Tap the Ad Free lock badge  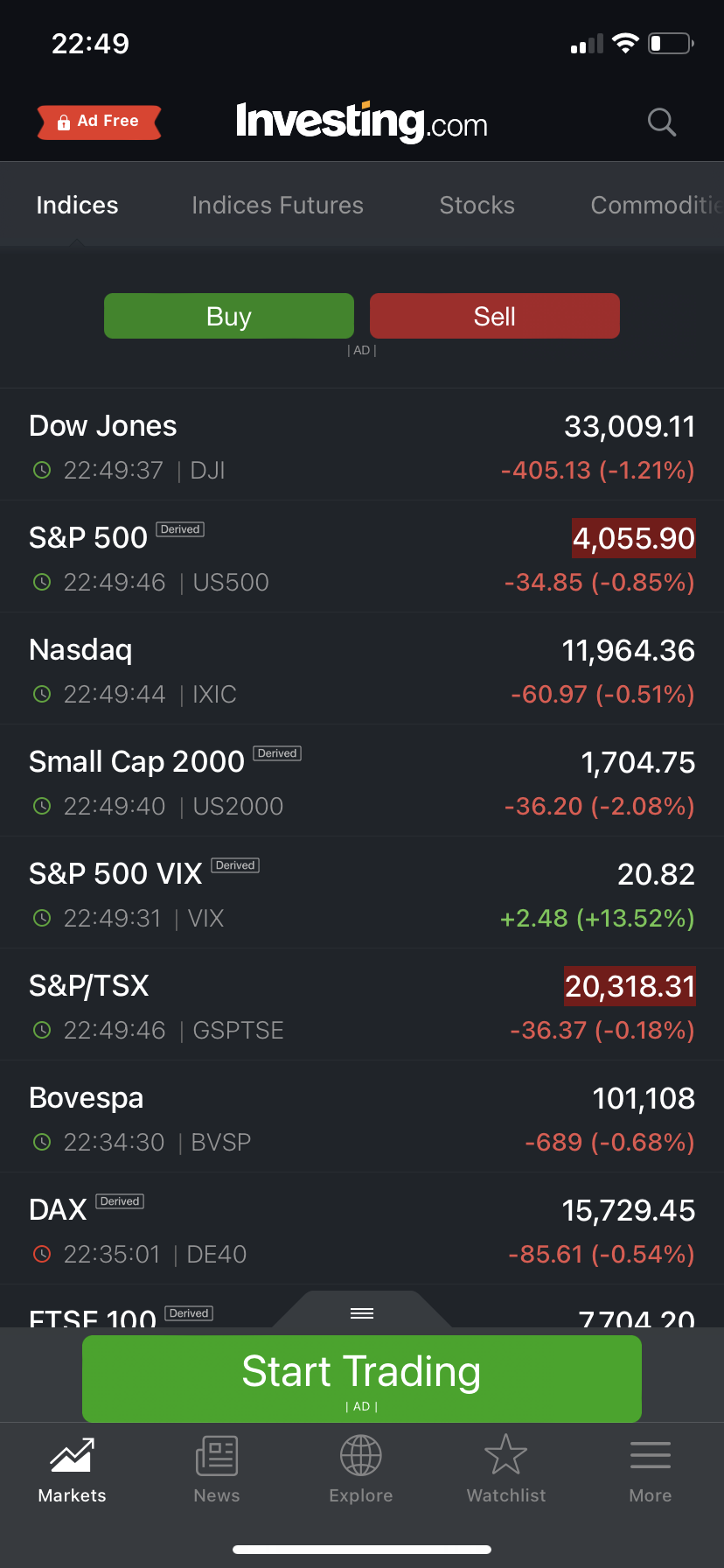(x=100, y=122)
